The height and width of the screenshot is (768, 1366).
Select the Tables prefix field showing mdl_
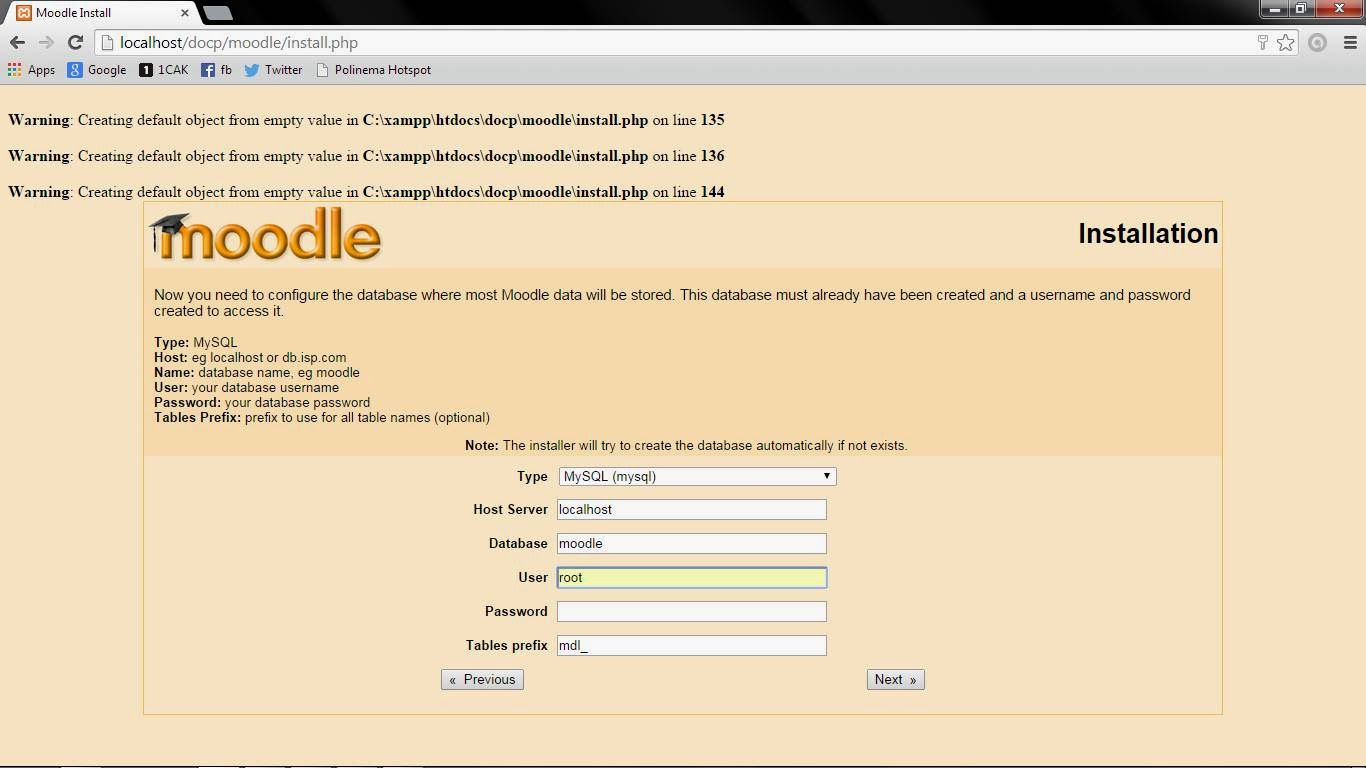coord(691,645)
